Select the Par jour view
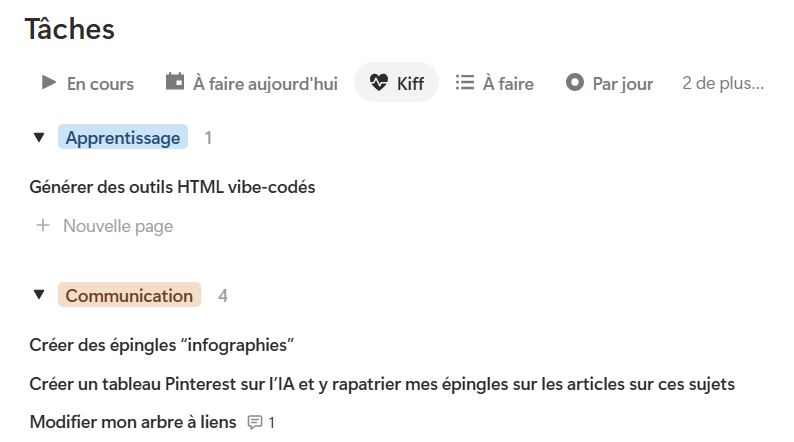This screenshot has width=794, height=442. click(609, 83)
